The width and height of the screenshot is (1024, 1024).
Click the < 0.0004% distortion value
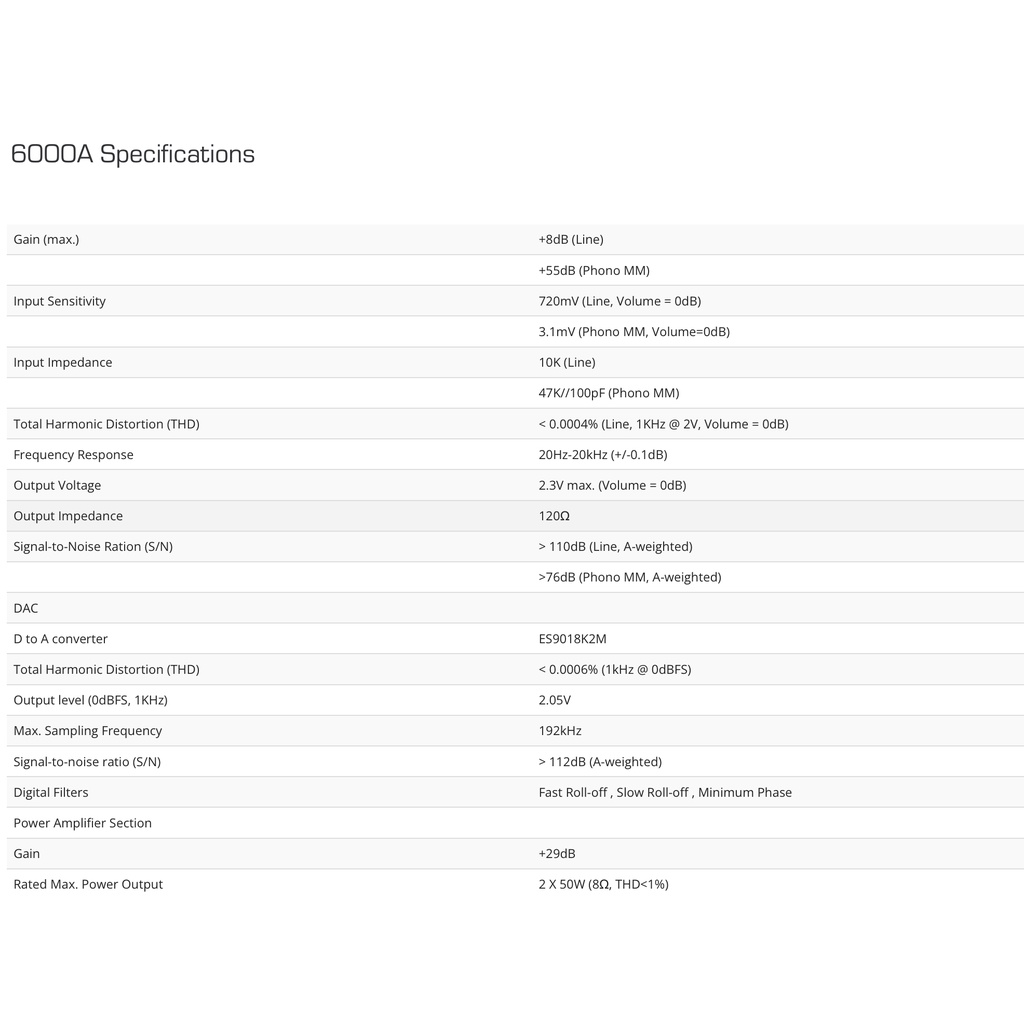(x=663, y=424)
